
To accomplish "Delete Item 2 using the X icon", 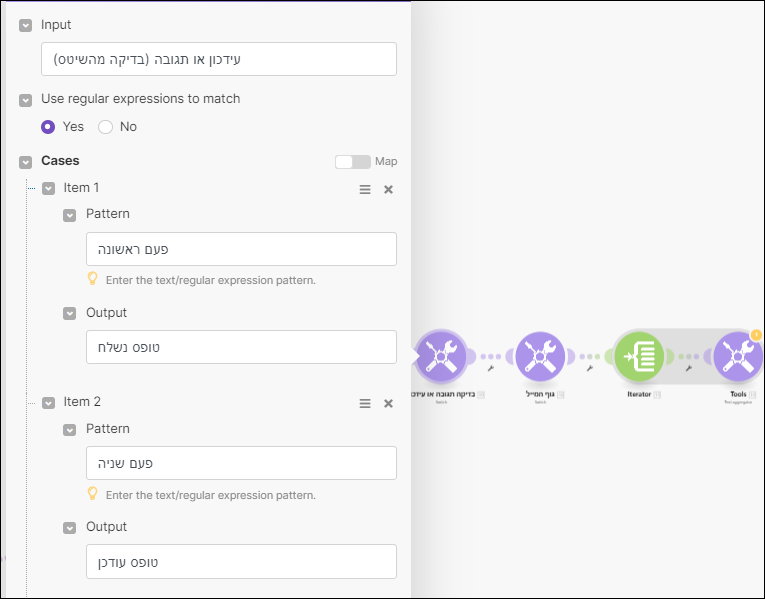I will 389,403.
